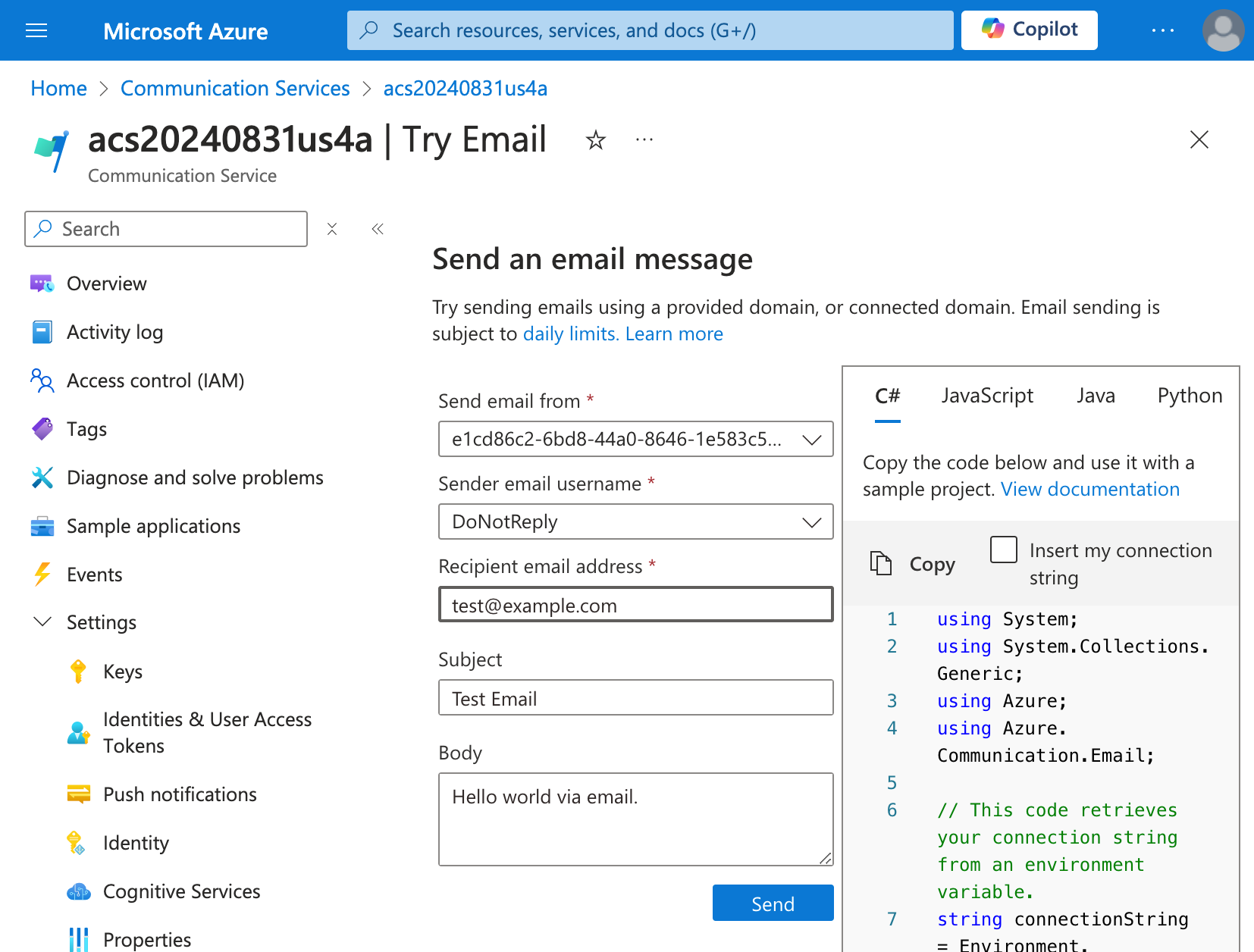The height and width of the screenshot is (952, 1254).
Task: Clear the sidebar search with the X icon
Action: point(332,229)
